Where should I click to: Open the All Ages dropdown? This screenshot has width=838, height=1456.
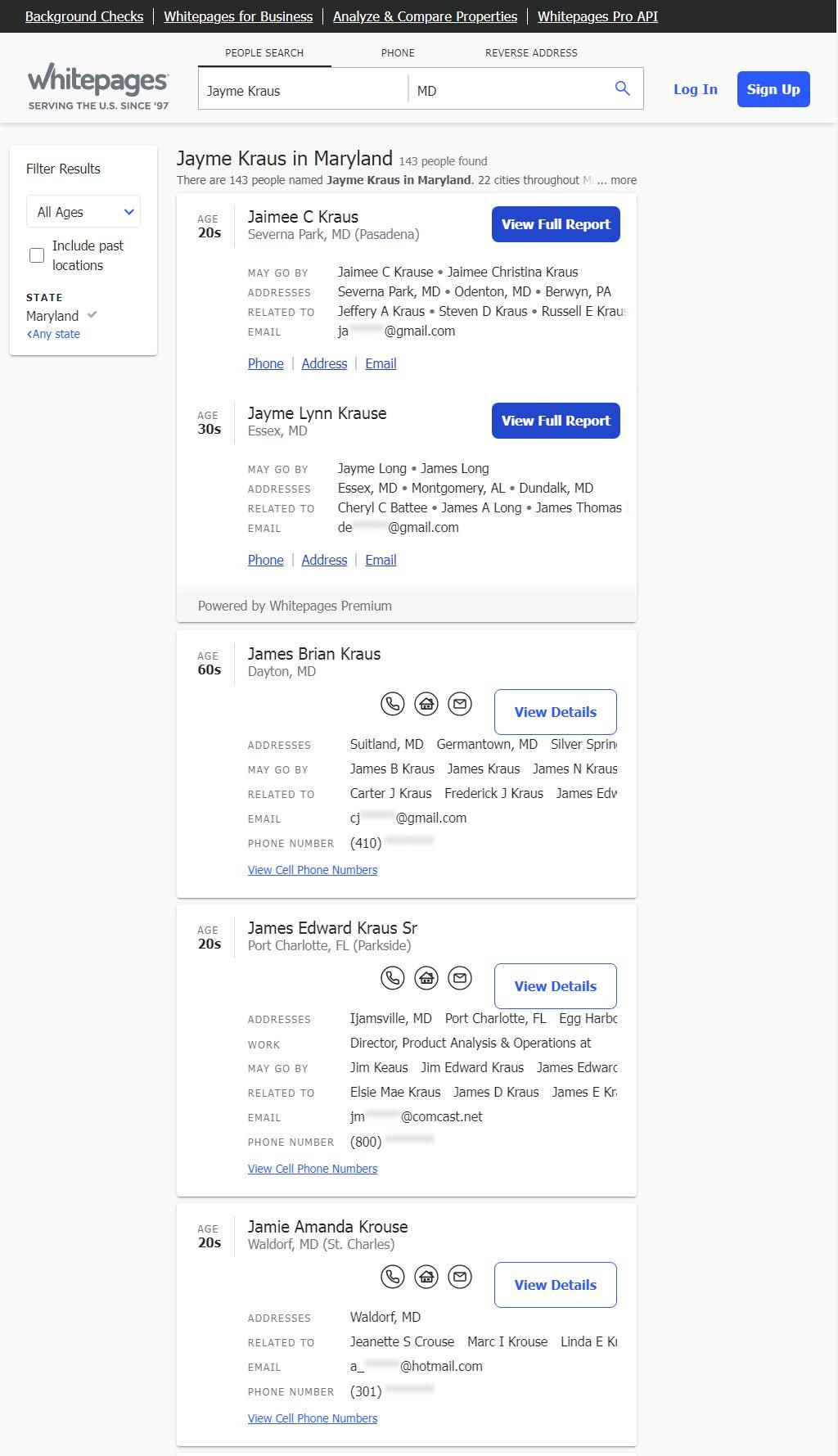coord(83,212)
